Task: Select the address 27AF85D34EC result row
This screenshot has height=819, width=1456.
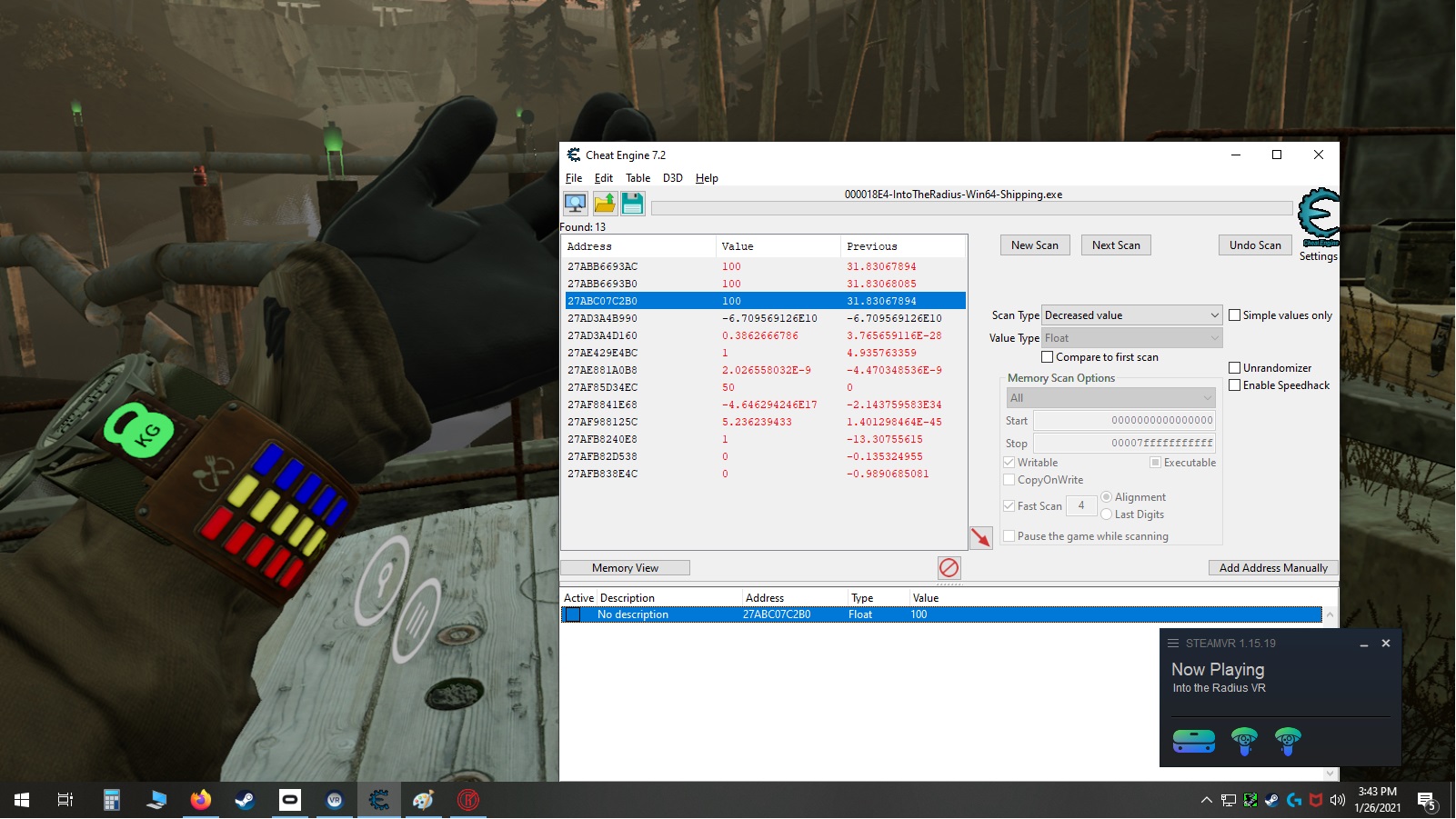Action: pyautogui.click(x=603, y=387)
